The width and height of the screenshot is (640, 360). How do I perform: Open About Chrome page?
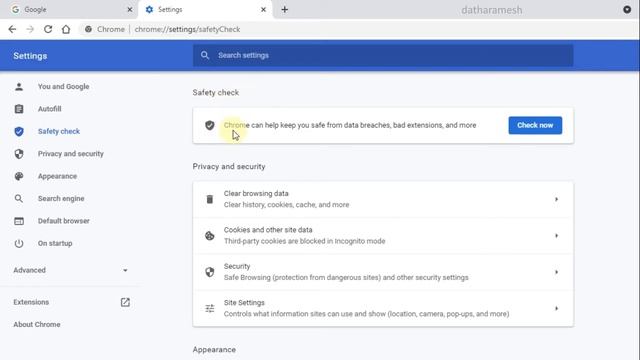click(x=37, y=324)
